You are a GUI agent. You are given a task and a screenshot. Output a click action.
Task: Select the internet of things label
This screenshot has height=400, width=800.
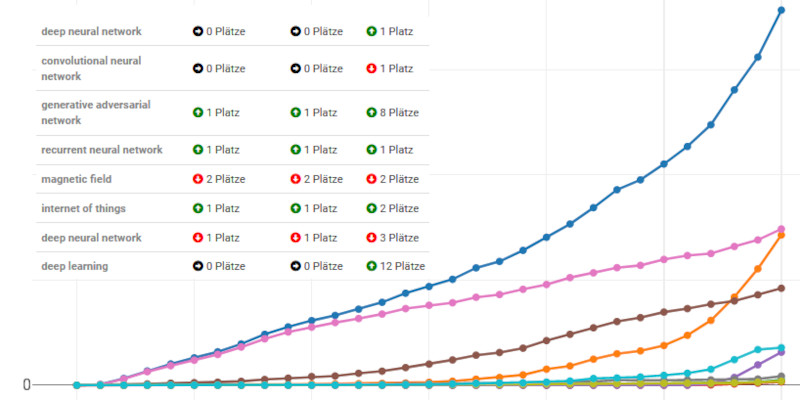click(x=83, y=208)
